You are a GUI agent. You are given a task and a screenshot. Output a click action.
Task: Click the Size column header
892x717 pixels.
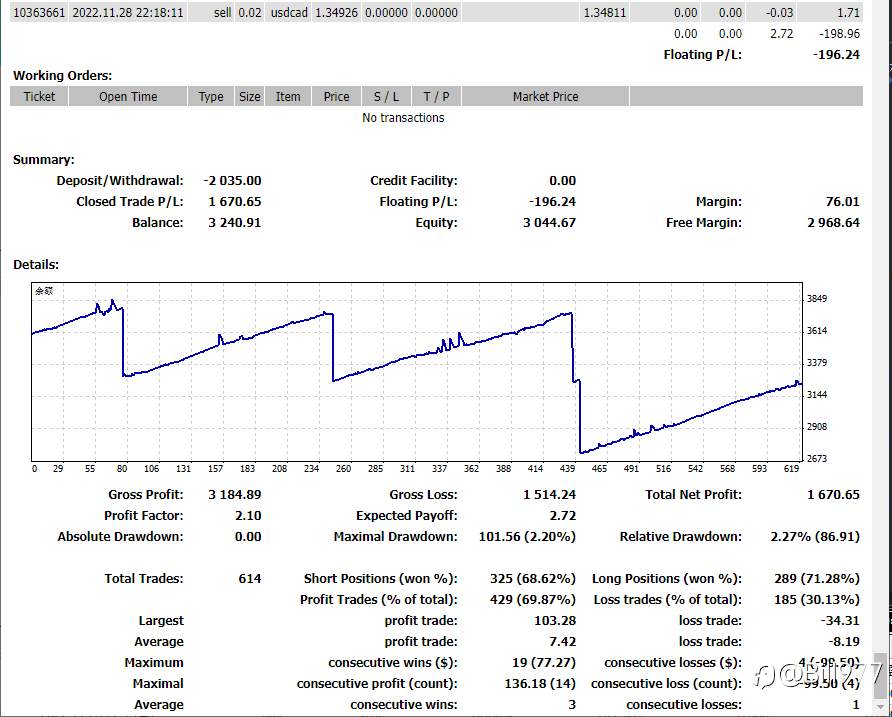(249, 96)
